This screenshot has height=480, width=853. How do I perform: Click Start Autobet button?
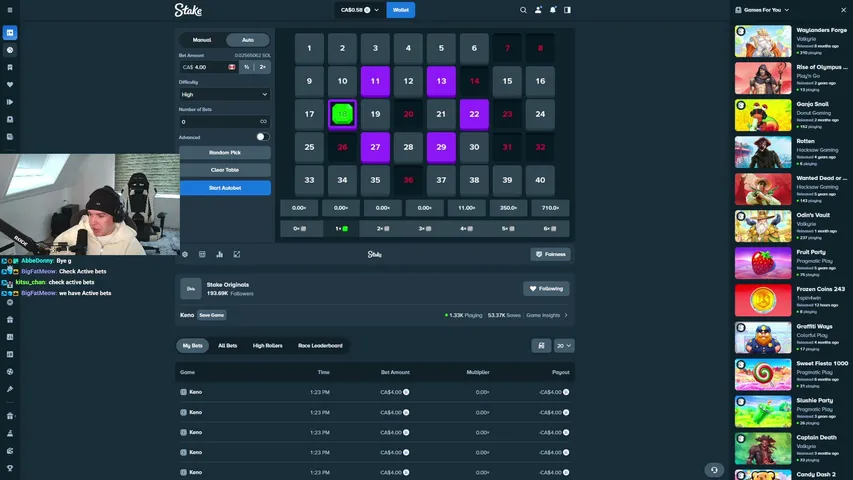[x=225, y=188]
